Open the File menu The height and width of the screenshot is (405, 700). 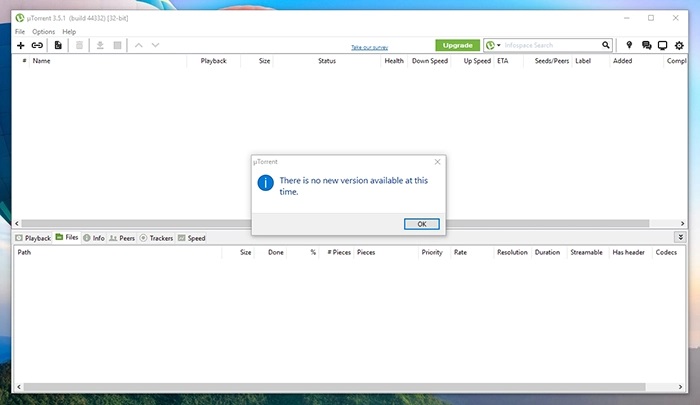pyautogui.click(x=20, y=32)
